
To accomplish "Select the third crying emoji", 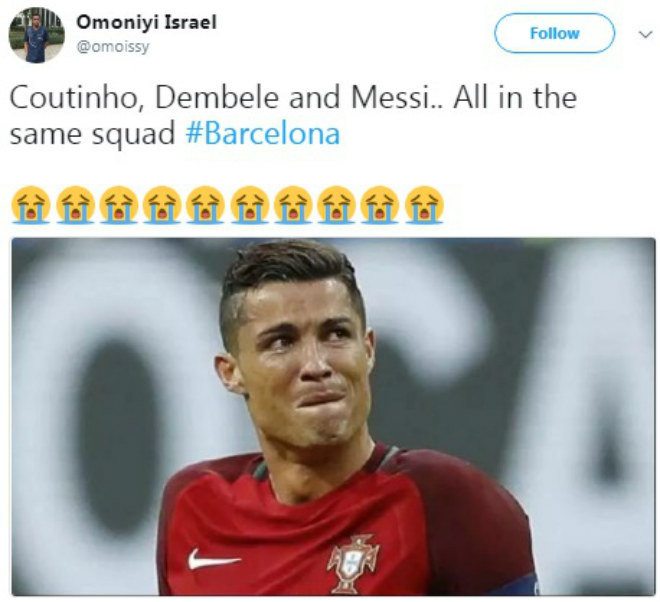I will coord(118,205).
